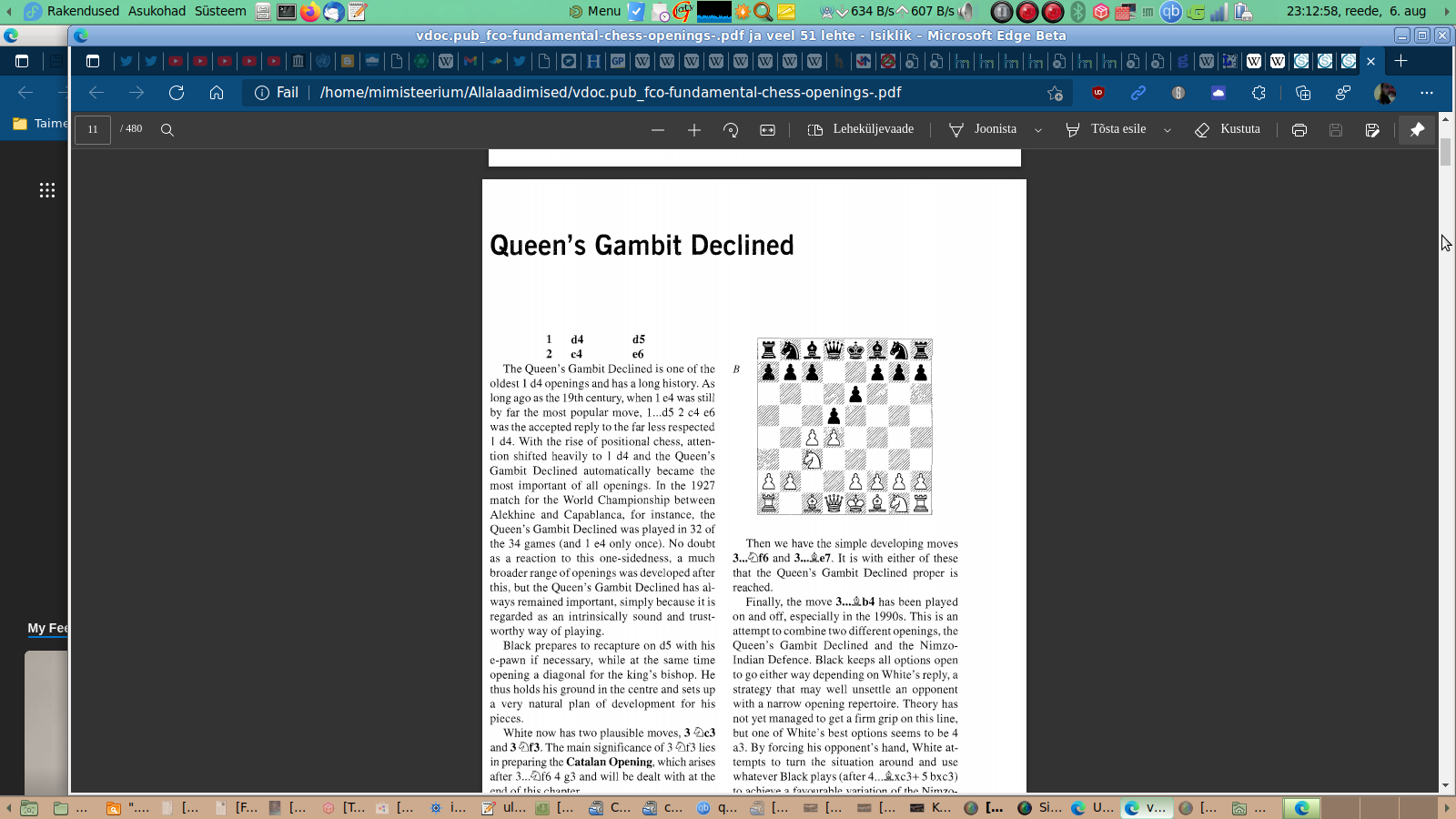Click the scrollbar down arrow
Viewport: 1456px width, 819px height.
point(1445,785)
